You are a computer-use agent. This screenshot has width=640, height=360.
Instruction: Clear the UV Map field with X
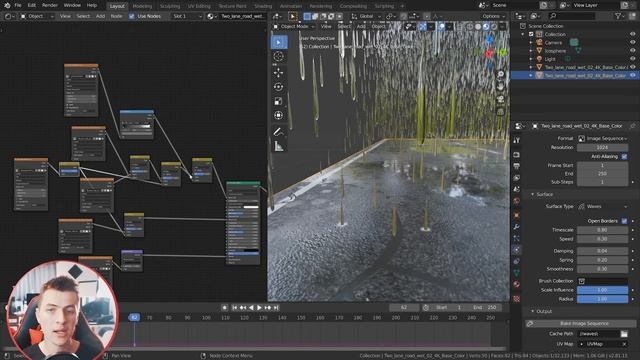624,344
